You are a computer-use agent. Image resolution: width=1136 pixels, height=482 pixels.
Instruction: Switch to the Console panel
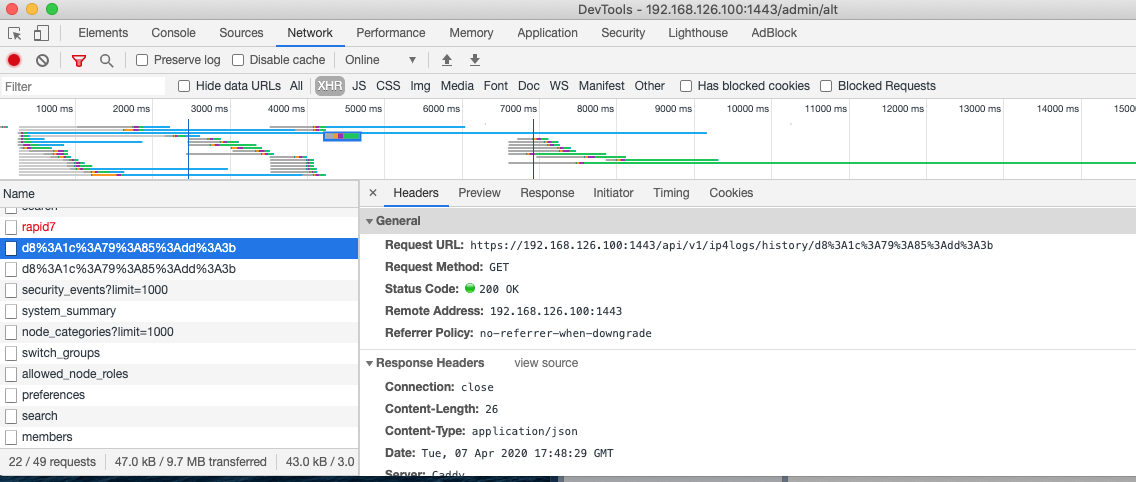tap(174, 33)
